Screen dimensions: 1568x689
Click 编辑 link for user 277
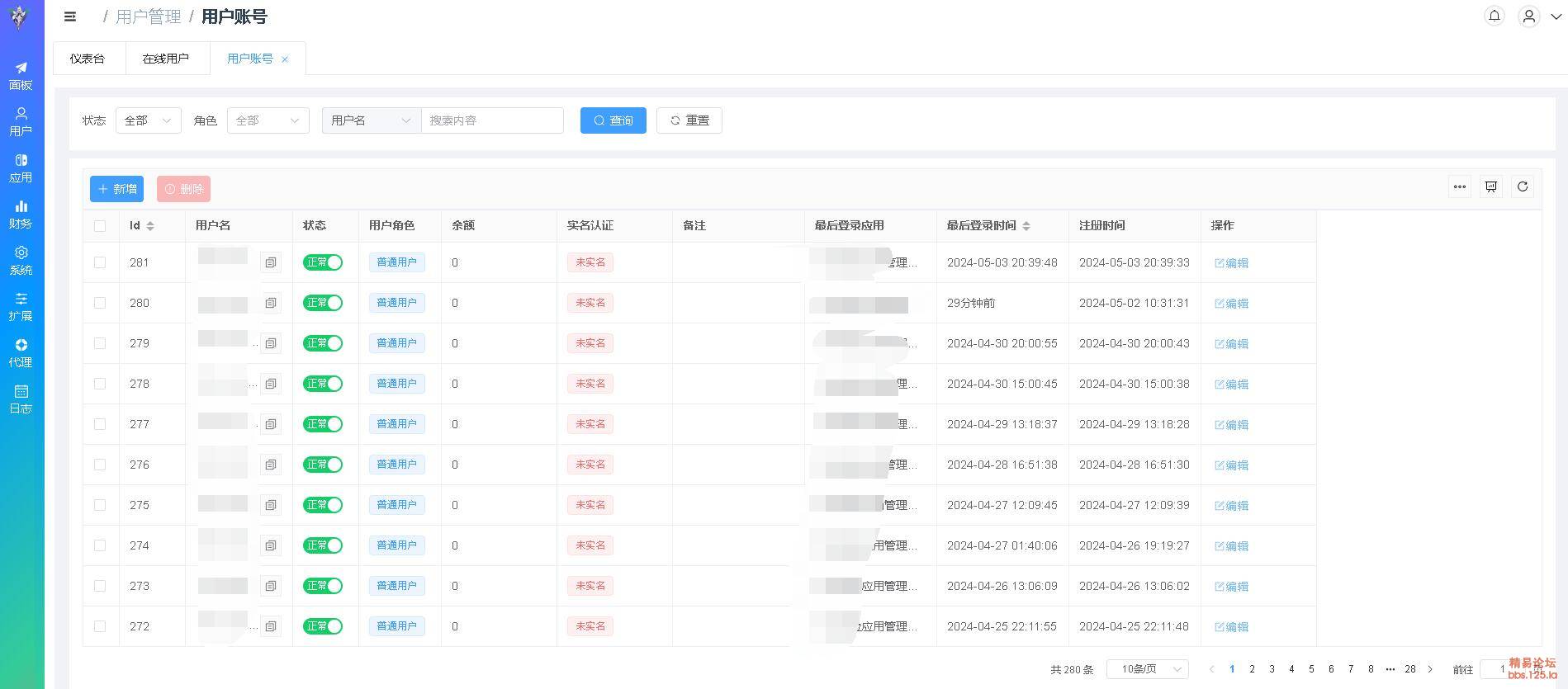1231,424
